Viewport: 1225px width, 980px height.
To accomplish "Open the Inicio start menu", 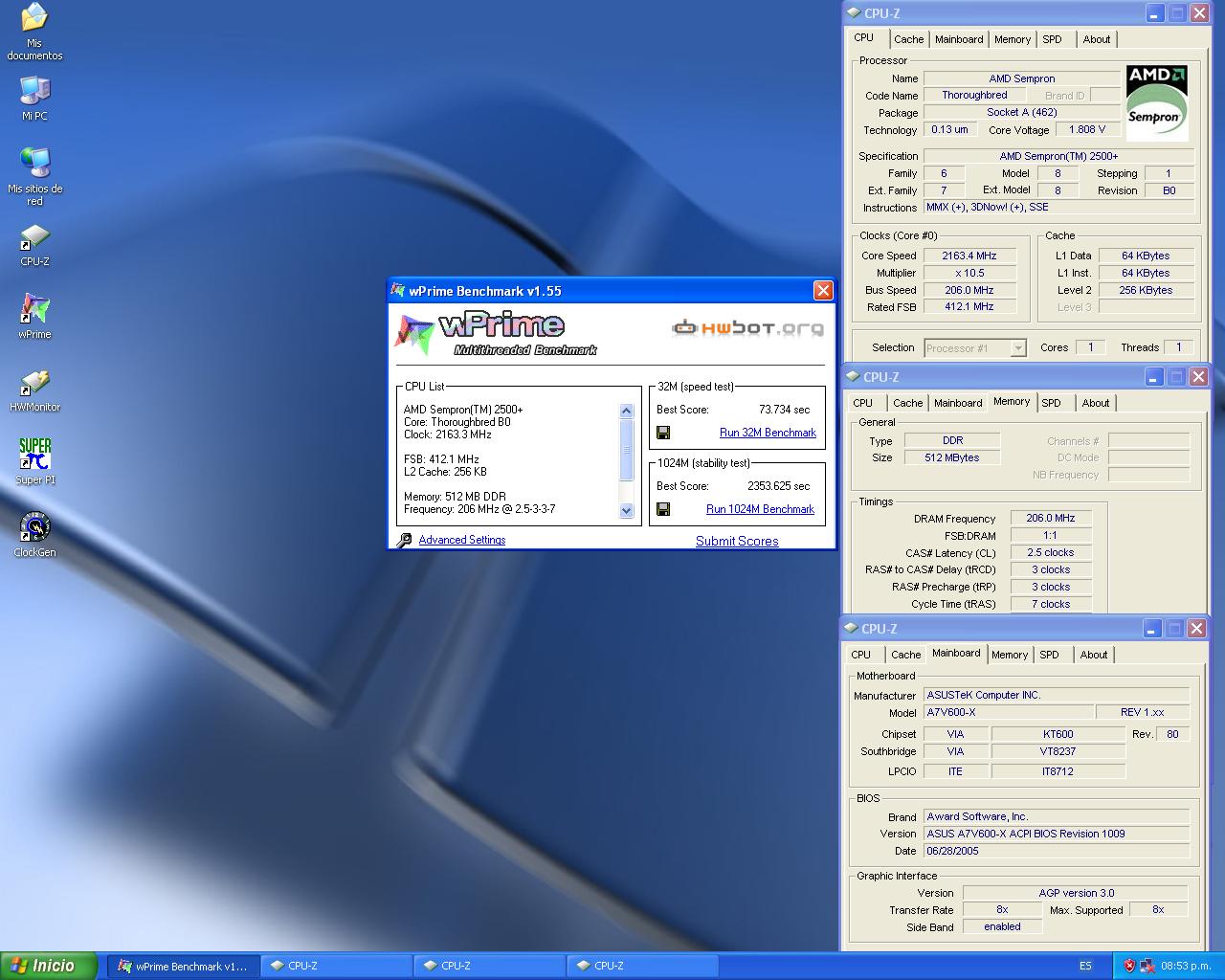I will 49,966.
